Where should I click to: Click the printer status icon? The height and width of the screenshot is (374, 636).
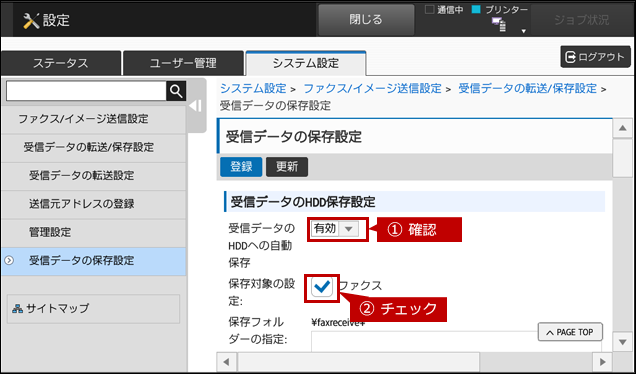(499, 25)
